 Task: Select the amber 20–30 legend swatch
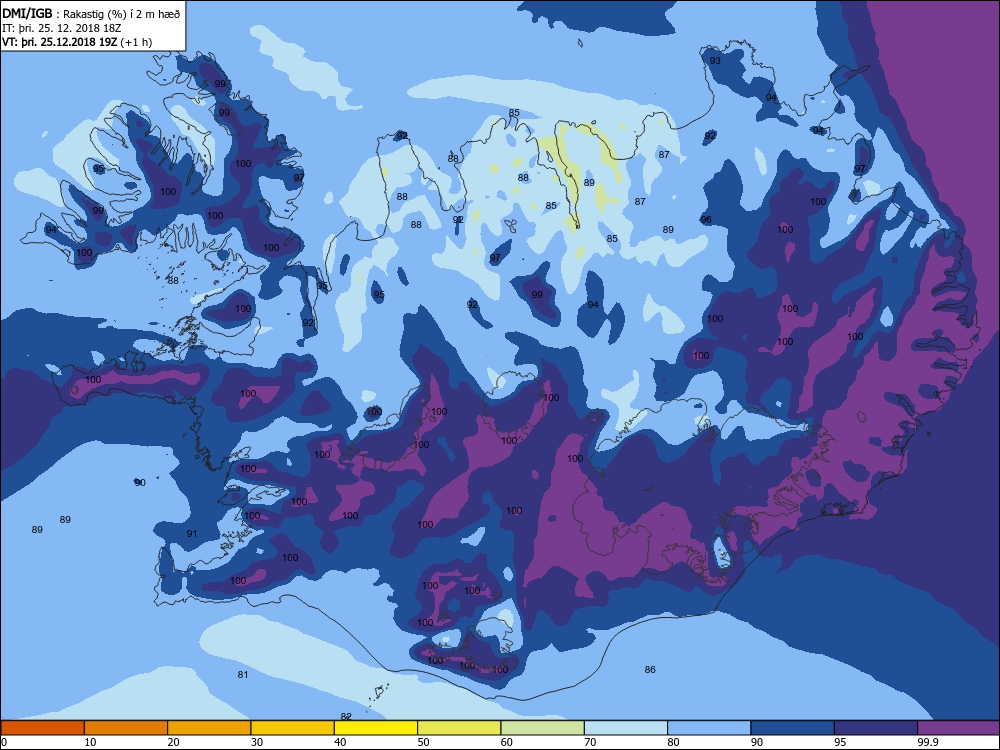tap(209, 728)
